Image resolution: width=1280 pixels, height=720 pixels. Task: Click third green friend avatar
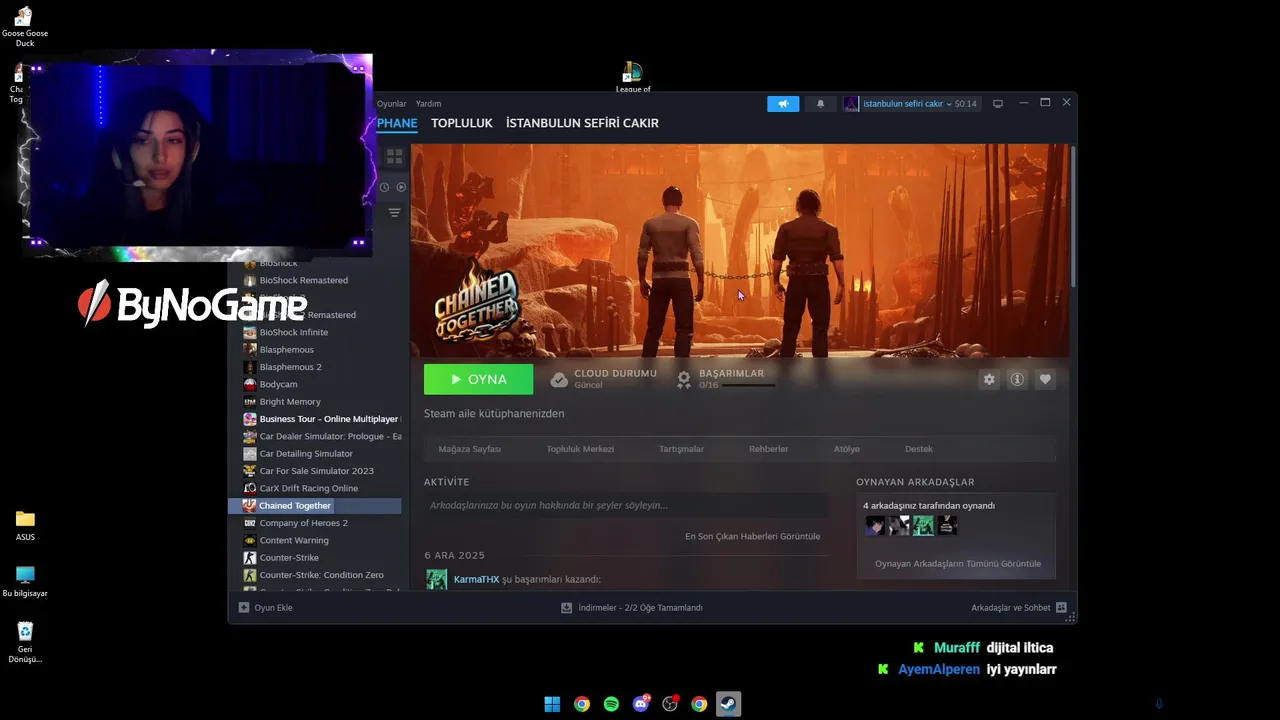(x=923, y=525)
